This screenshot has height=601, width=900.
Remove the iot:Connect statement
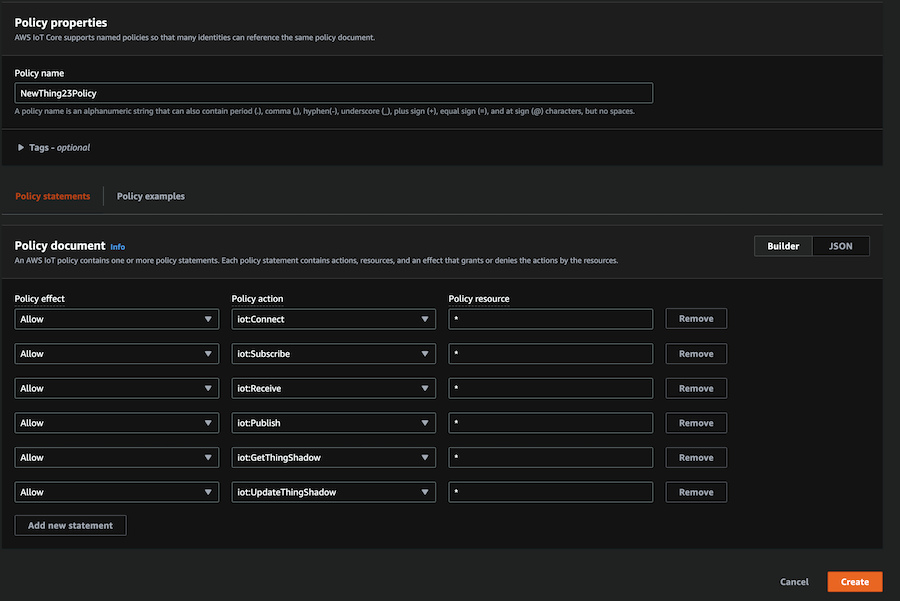click(696, 319)
